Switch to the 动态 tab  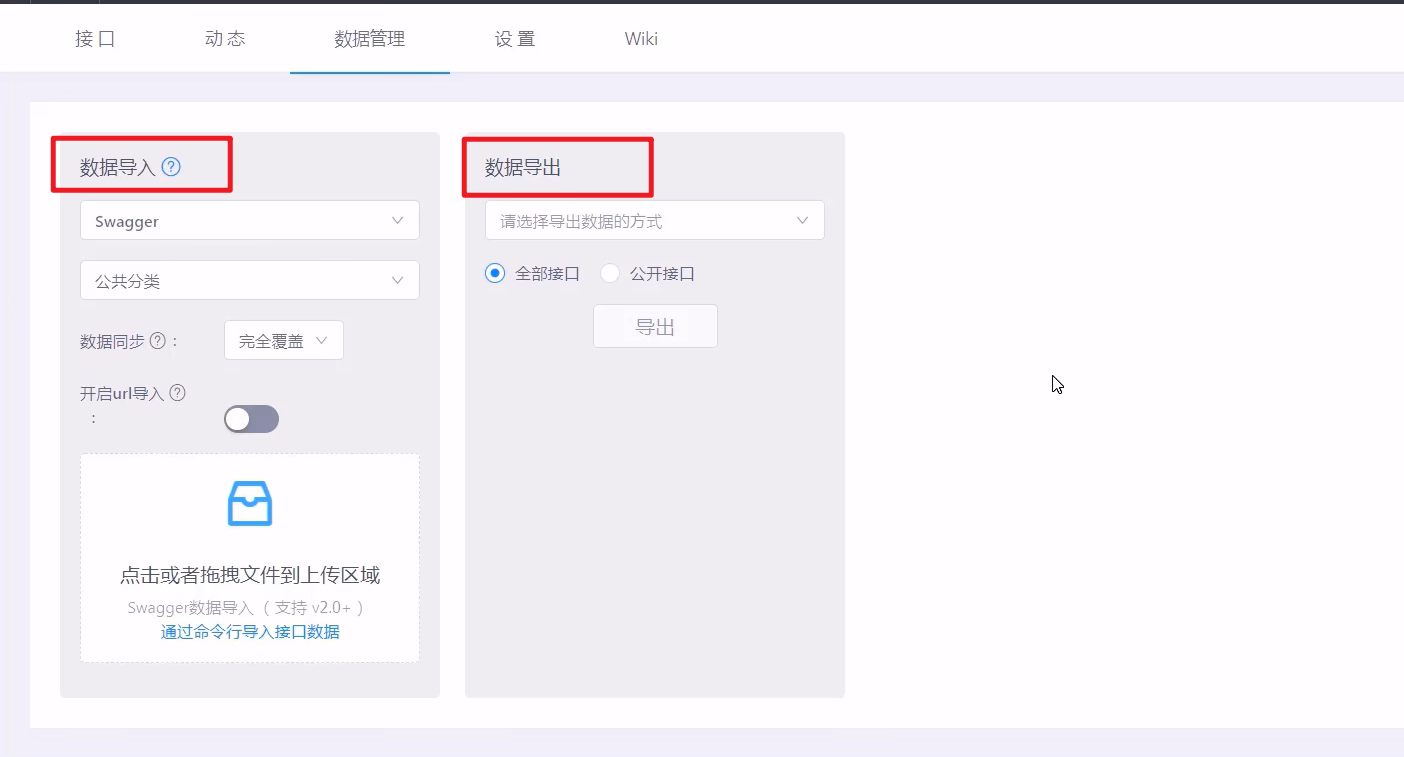tap(225, 39)
